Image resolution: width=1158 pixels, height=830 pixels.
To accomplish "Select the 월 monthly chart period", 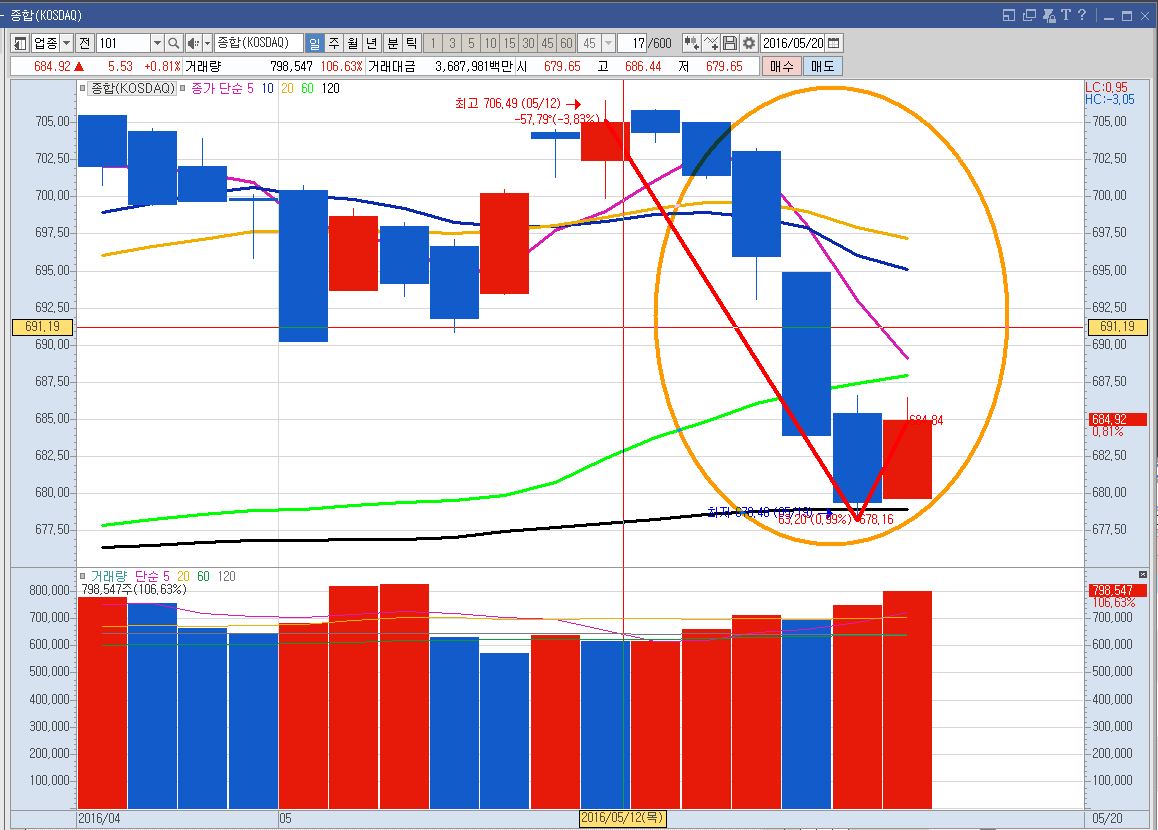I will (353, 43).
